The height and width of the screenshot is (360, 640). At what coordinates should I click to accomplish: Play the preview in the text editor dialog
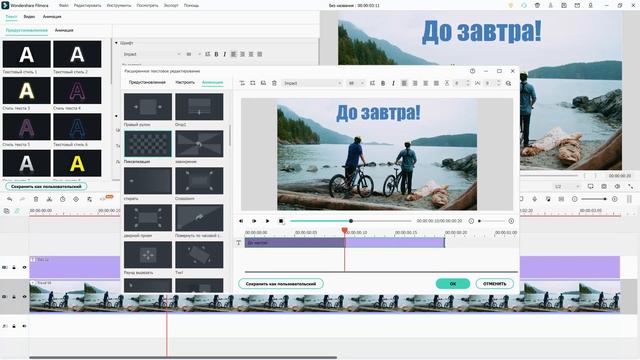pos(267,221)
